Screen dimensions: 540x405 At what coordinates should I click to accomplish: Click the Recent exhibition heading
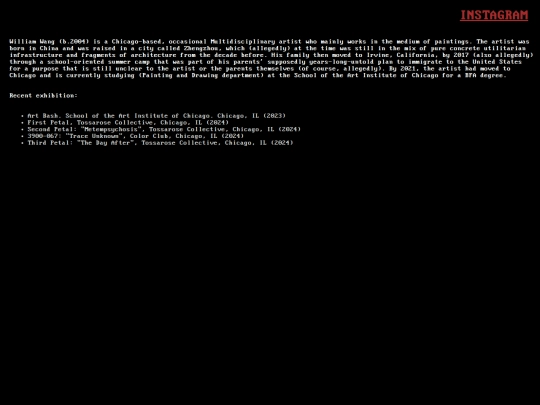point(43,95)
